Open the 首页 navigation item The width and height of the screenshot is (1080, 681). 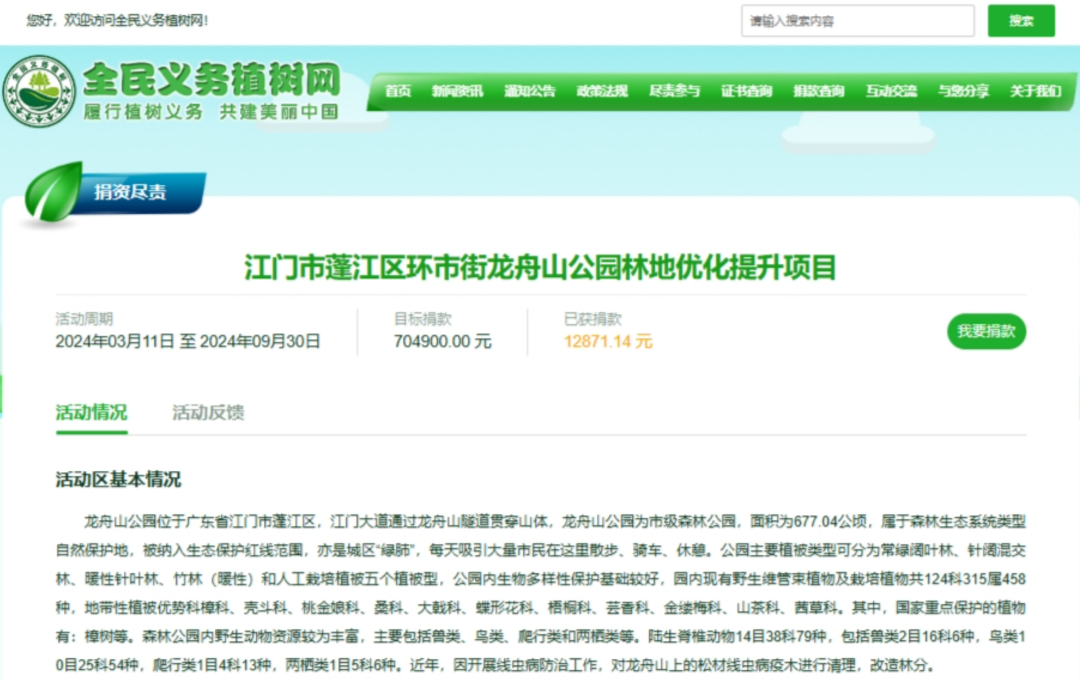coord(396,90)
